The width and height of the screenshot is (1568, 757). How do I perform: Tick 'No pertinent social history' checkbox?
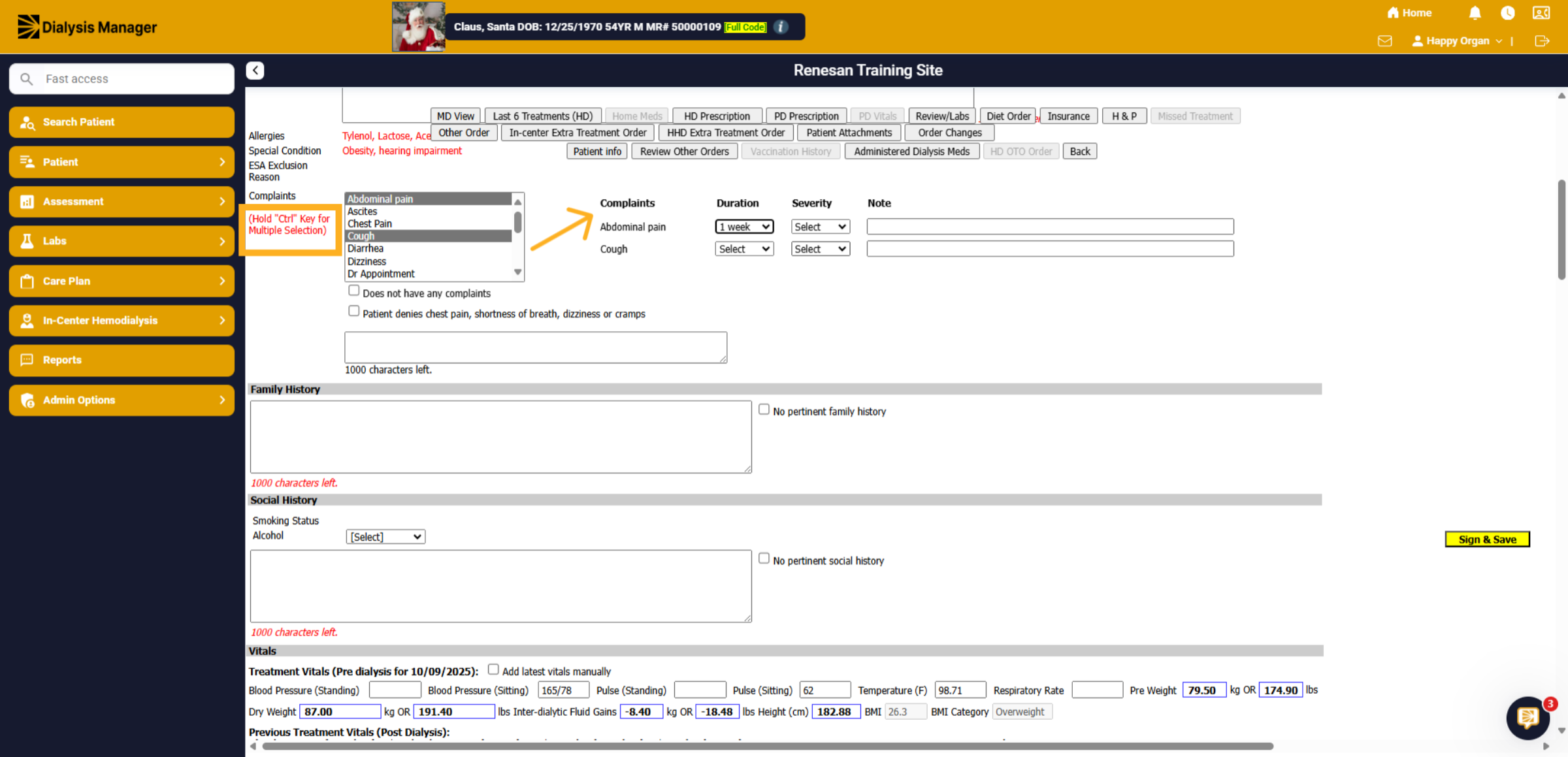764,558
